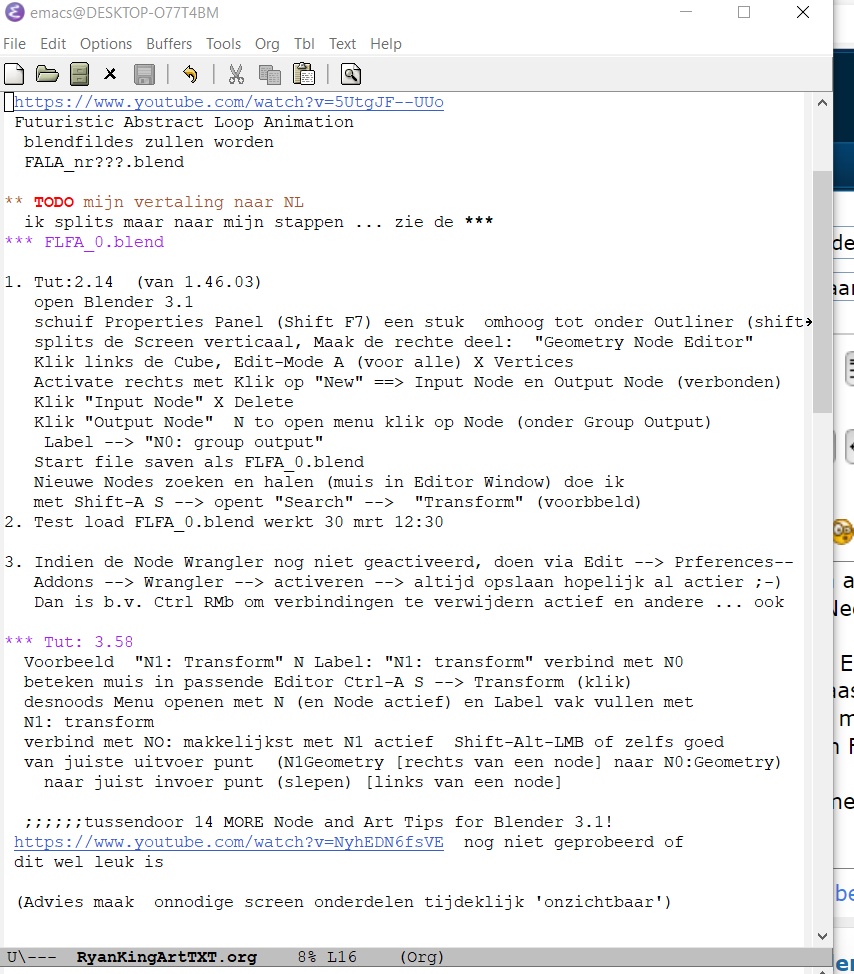Click 'dit wel leuk is' line

coord(89,862)
